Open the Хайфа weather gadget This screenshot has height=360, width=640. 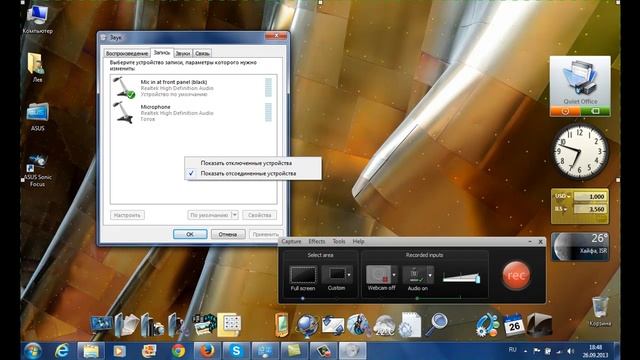[580, 247]
